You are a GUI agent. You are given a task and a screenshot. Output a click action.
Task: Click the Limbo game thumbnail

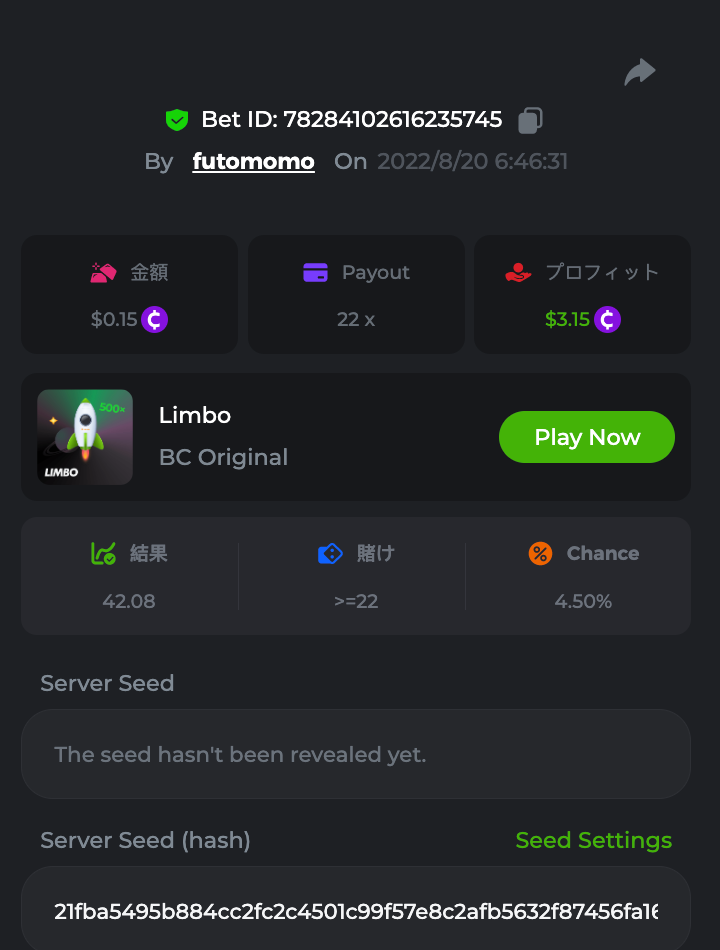[85, 437]
